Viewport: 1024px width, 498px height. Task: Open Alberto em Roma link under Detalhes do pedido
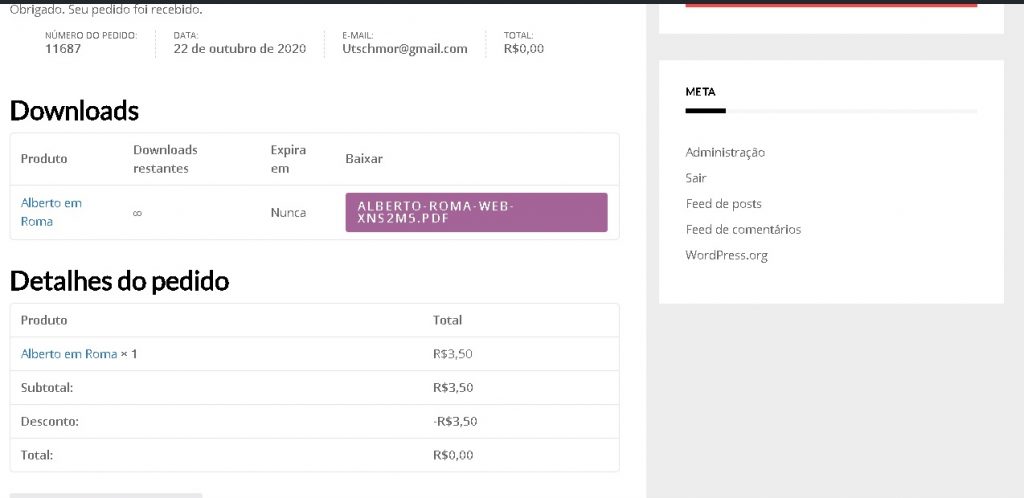click(69, 353)
